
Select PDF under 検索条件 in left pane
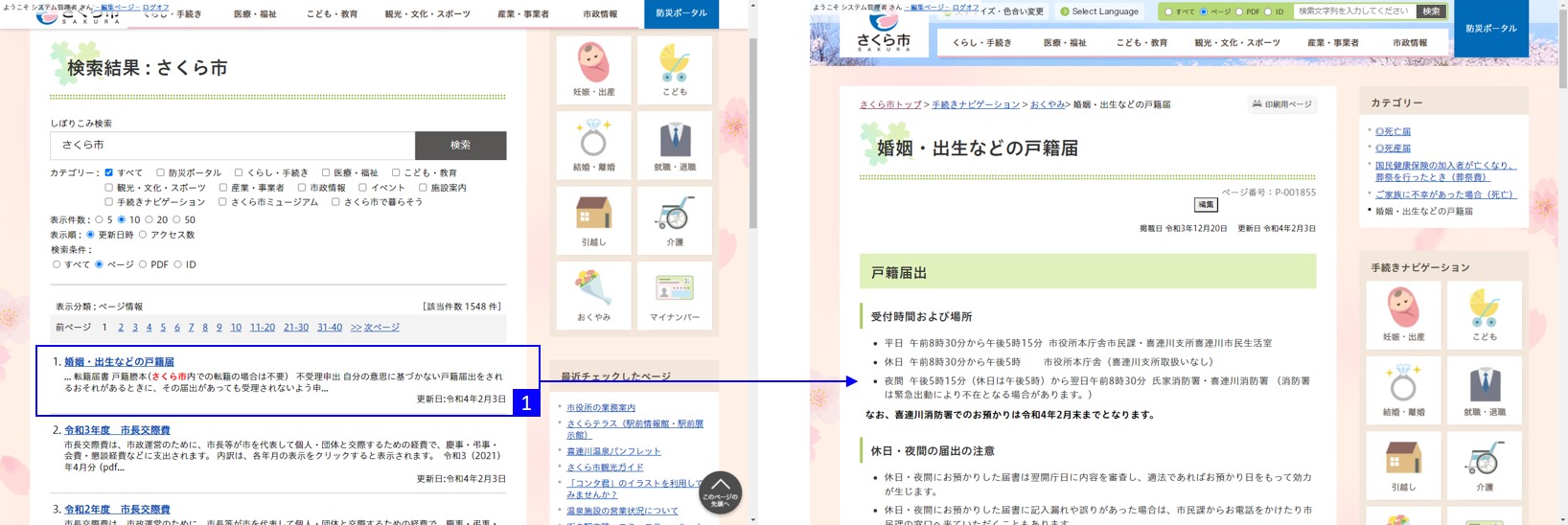pyautogui.click(x=143, y=264)
